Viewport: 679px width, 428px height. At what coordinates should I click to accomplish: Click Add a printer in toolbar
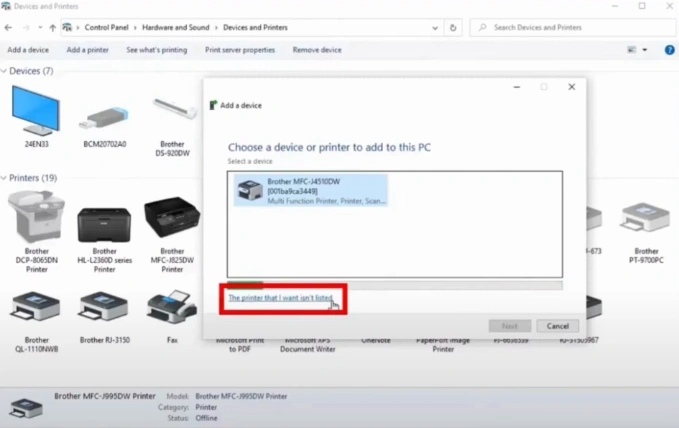pyautogui.click(x=88, y=50)
